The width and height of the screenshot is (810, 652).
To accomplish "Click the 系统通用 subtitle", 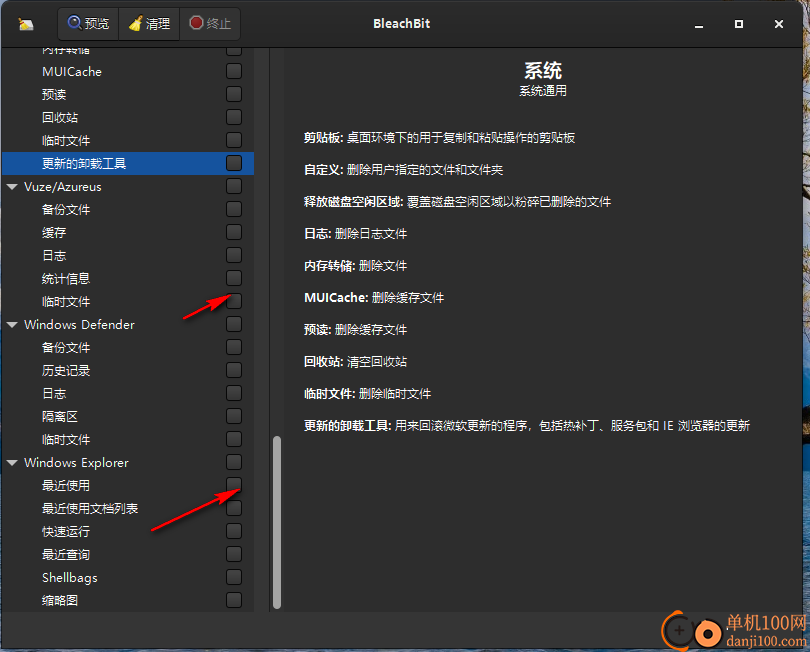I will (x=543, y=91).
